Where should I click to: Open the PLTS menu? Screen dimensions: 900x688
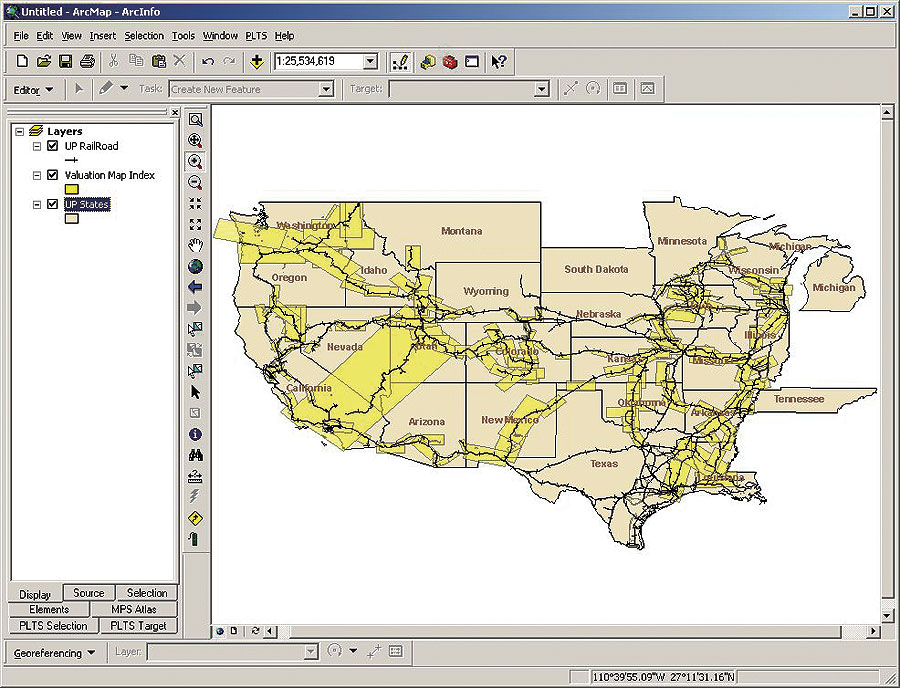[x=256, y=36]
